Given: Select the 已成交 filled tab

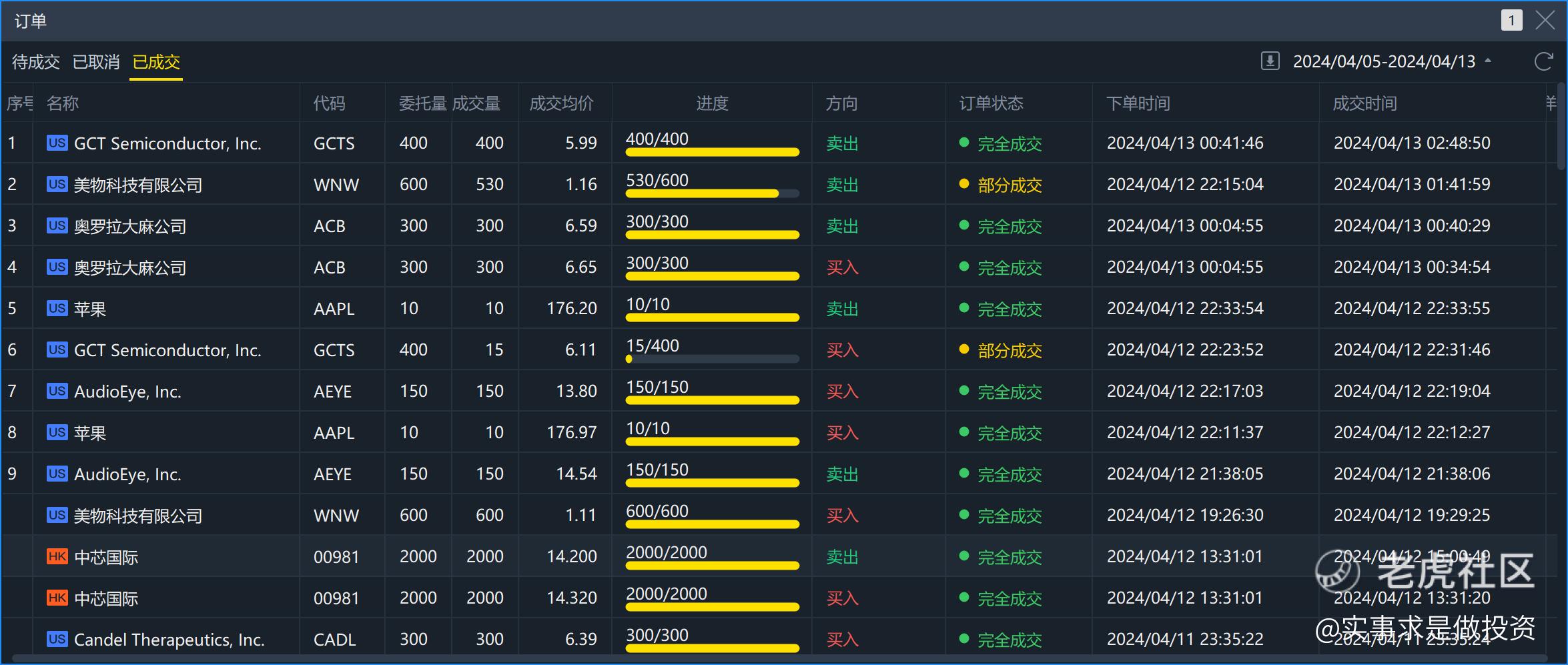Looking at the screenshot, I should 156,62.
